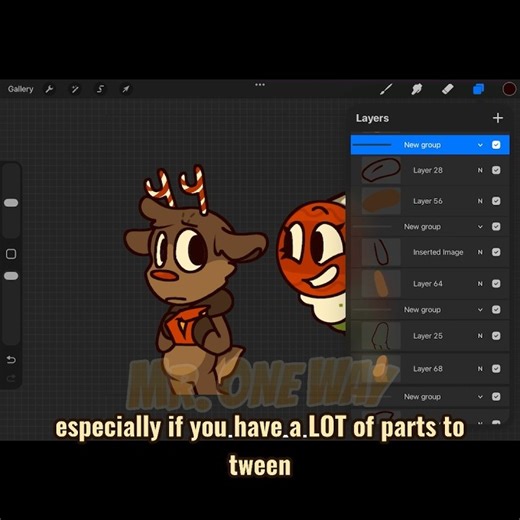Hide Layer 56 with its checkbox
This screenshot has height=520, width=520.
tap(496, 201)
